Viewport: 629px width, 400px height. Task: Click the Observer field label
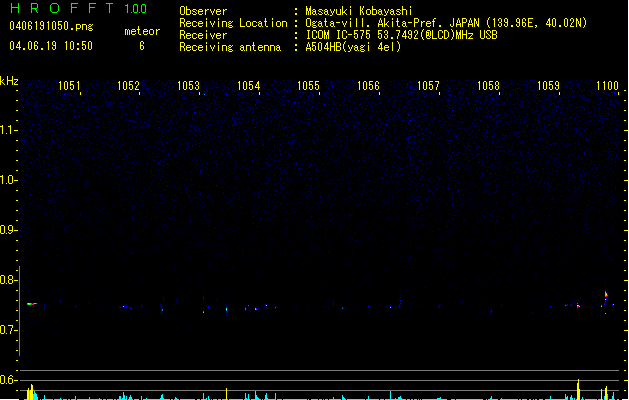coord(203,11)
